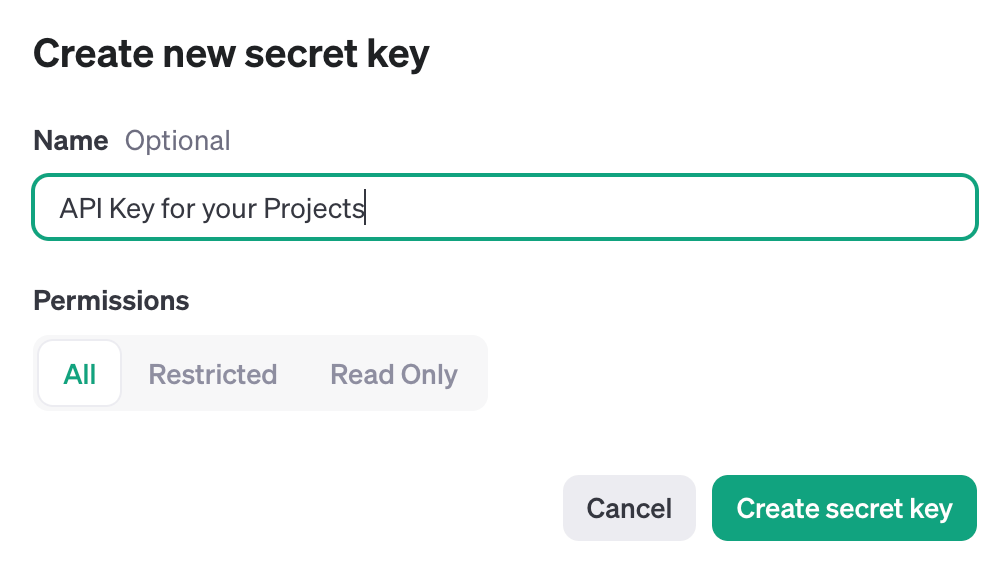Toggle the Read Only segment in Permissions
This screenshot has width=1008, height=574.
pyautogui.click(x=394, y=374)
